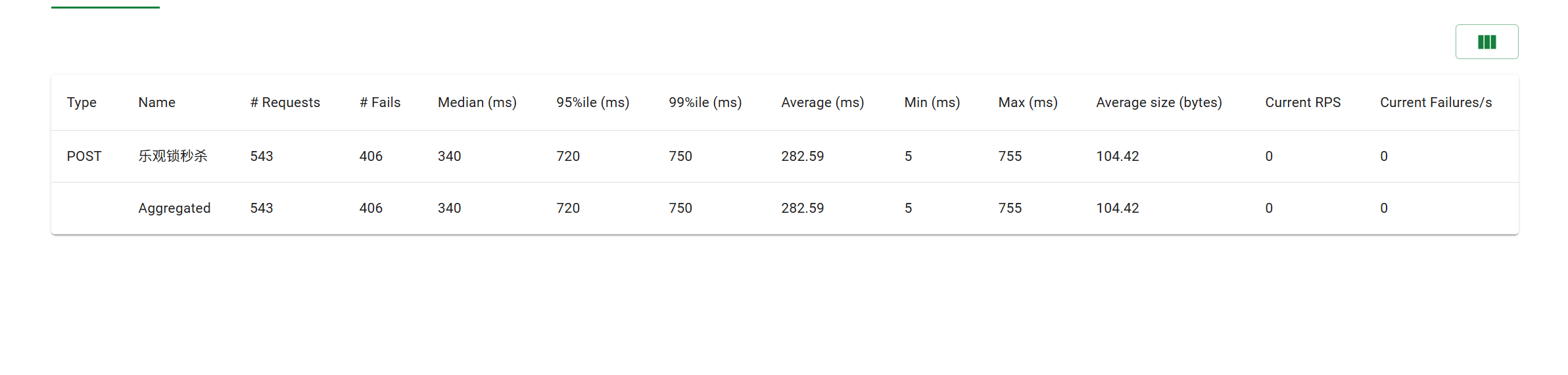The width and height of the screenshot is (1568, 375).
Task: Open the column selector icon button
Action: click(1486, 42)
